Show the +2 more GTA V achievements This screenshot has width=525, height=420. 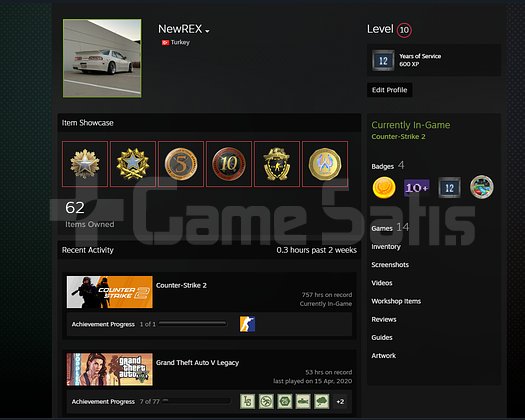(x=340, y=401)
